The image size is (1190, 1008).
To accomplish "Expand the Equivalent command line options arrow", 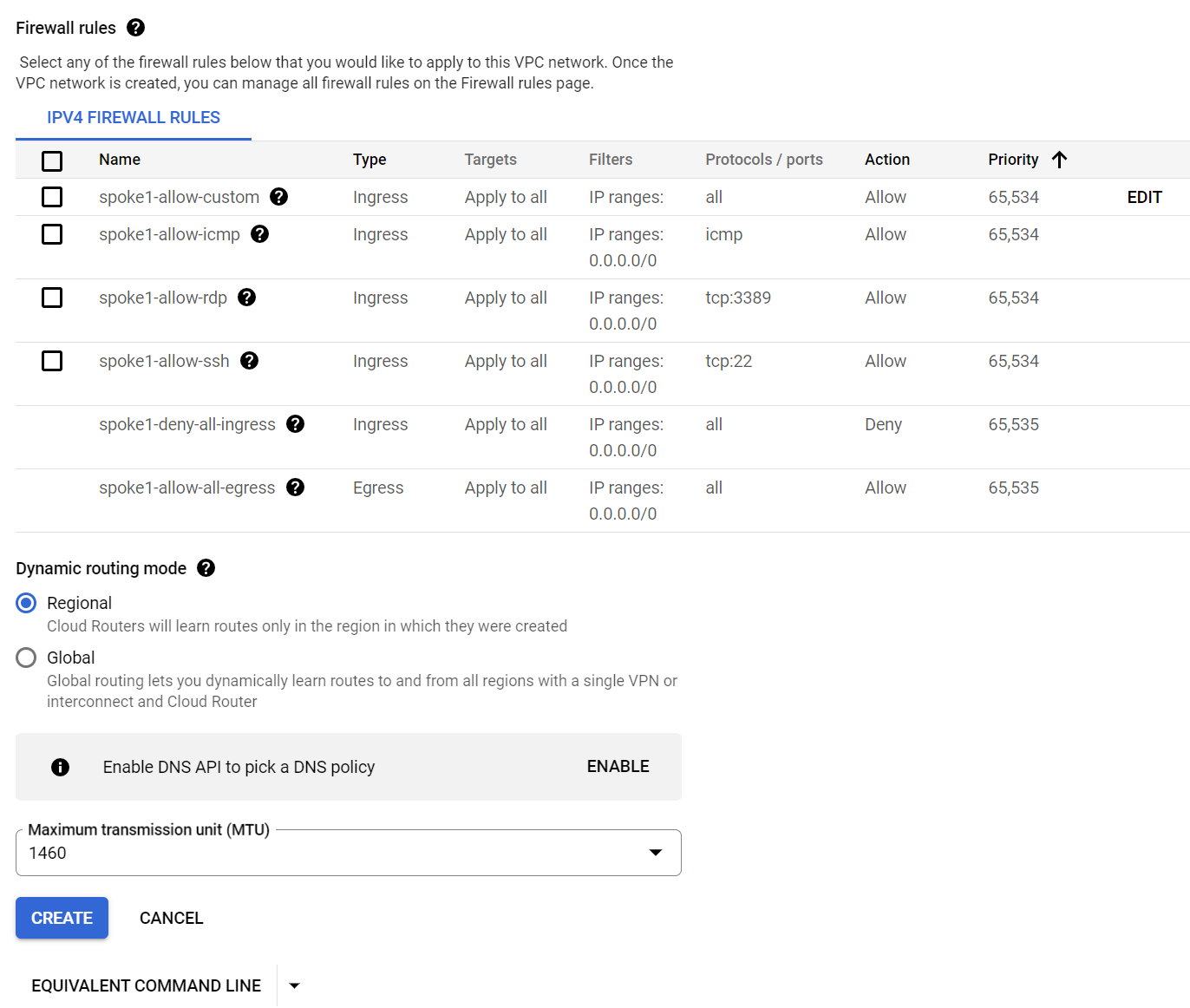I will [x=294, y=985].
